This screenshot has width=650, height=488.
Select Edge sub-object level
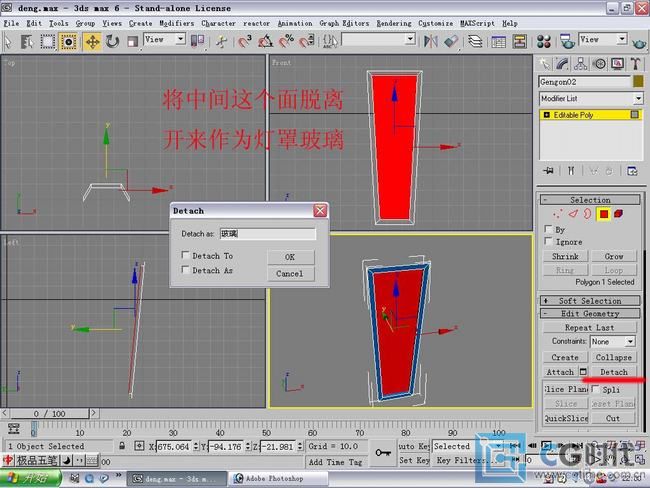573,214
